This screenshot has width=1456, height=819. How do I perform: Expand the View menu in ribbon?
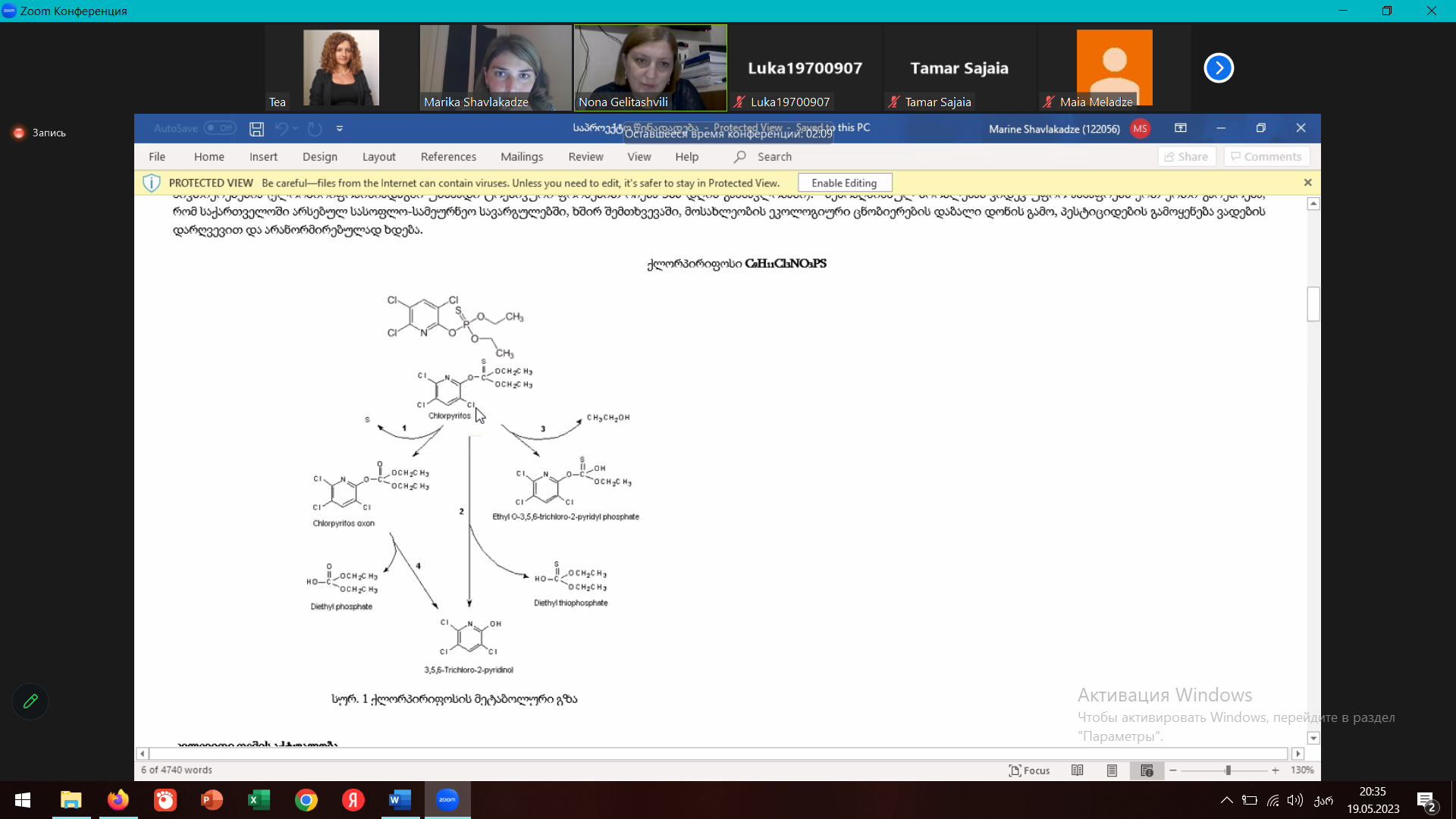[x=640, y=156]
